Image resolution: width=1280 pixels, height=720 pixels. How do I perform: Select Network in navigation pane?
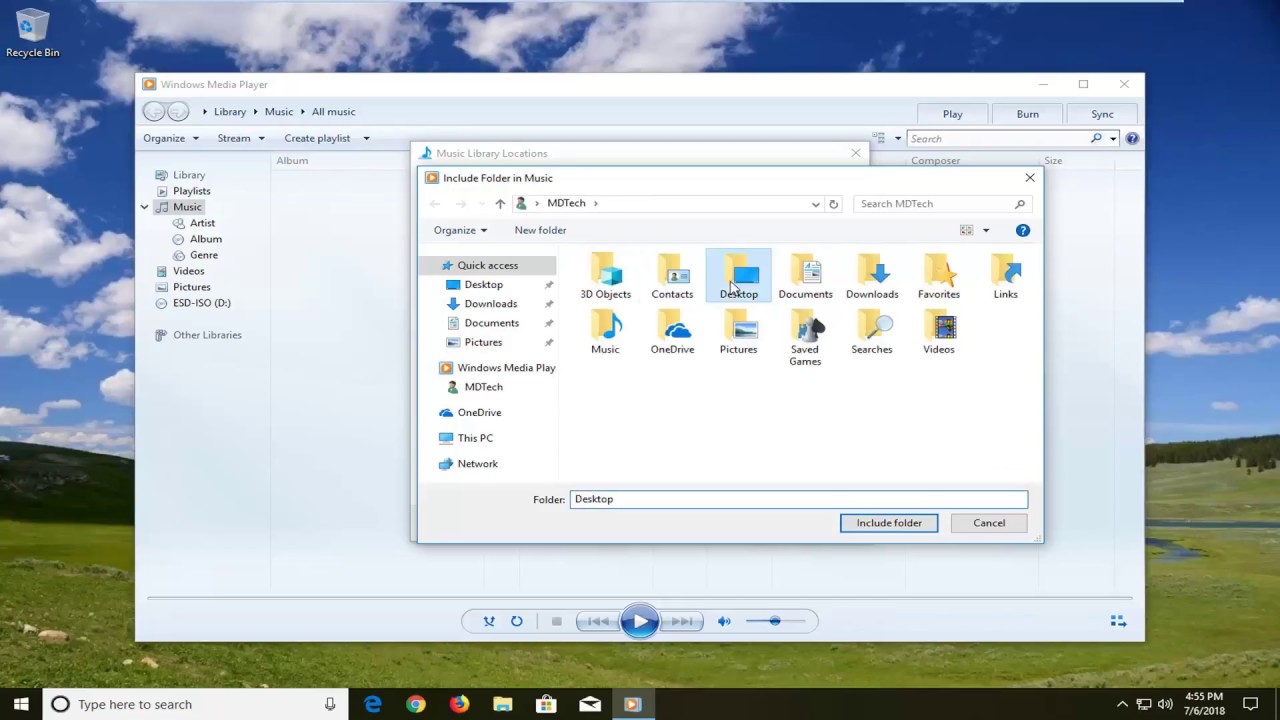click(477, 464)
